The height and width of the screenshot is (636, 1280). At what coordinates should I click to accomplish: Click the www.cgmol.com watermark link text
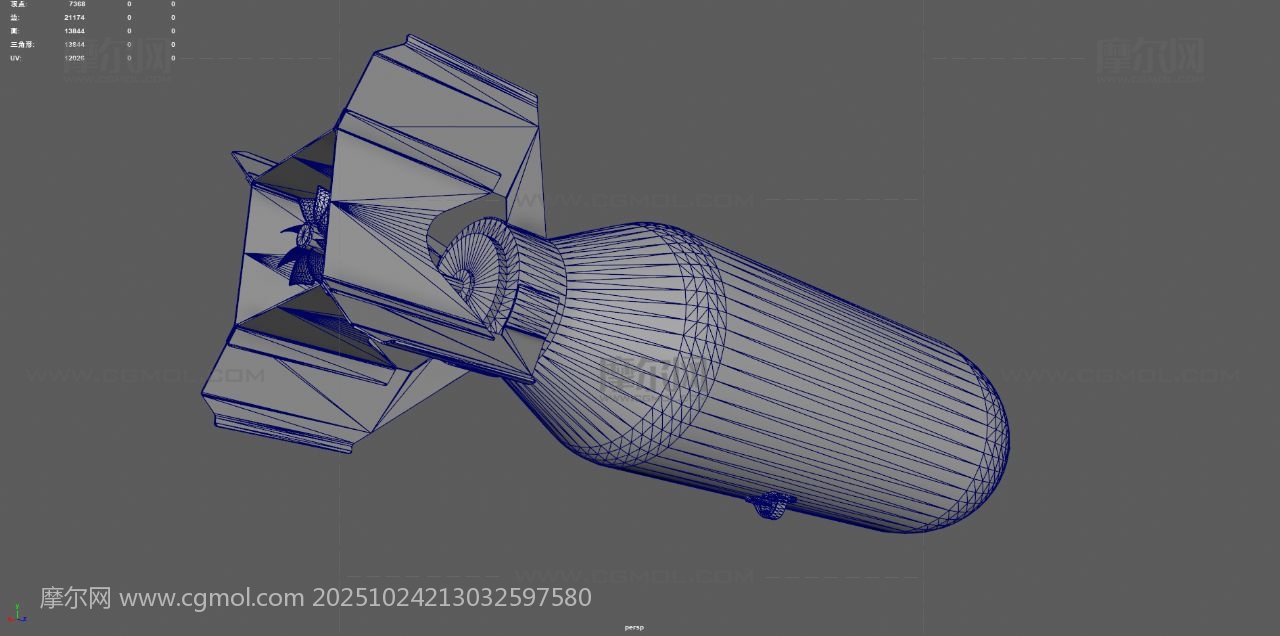[212, 598]
